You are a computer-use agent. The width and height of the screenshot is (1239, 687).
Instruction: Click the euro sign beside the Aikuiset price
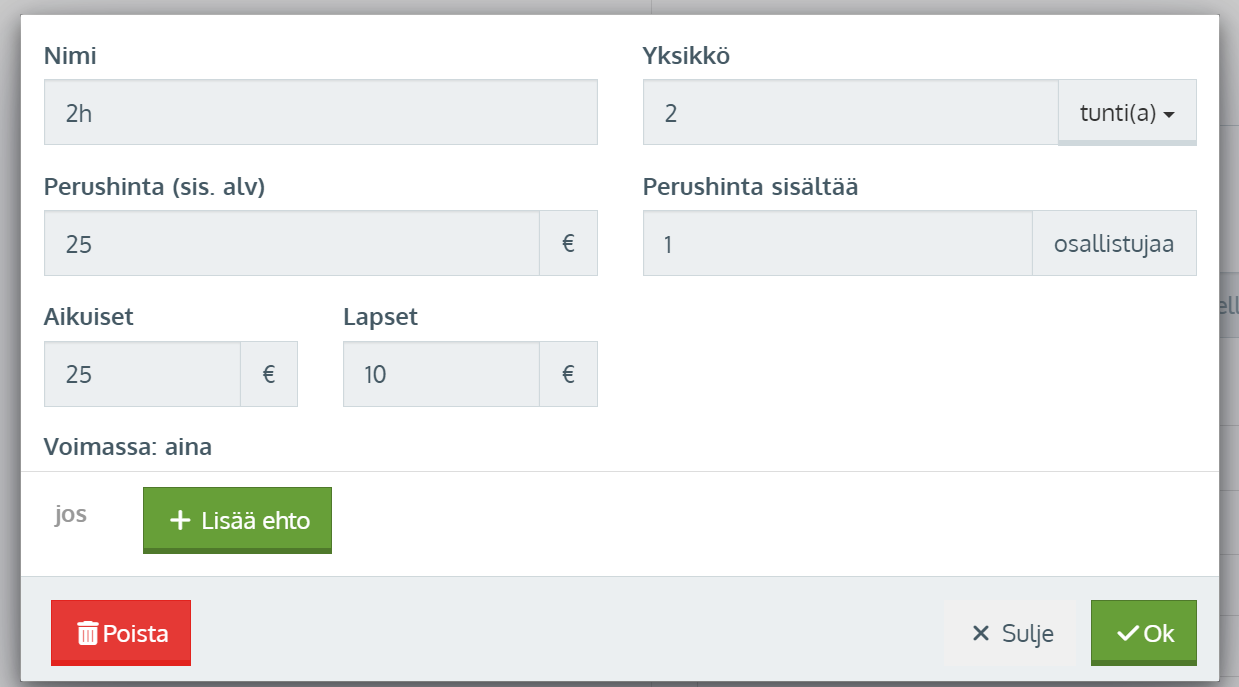tap(269, 374)
